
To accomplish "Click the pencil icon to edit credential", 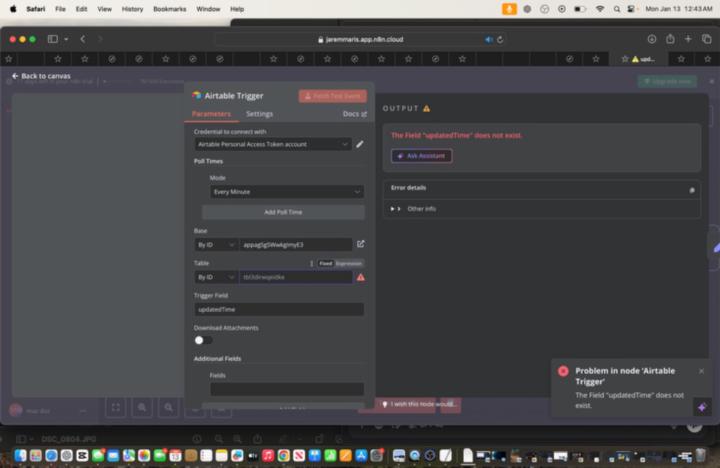I will pyautogui.click(x=360, y=144).
